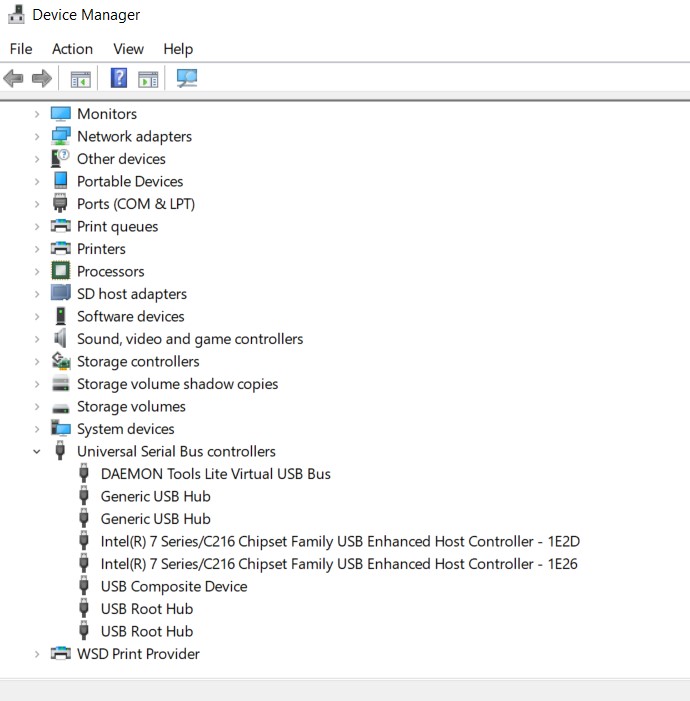Screen dimensions: 690x701
Task: Select the Printers label
Action: (x=101, y=249)
